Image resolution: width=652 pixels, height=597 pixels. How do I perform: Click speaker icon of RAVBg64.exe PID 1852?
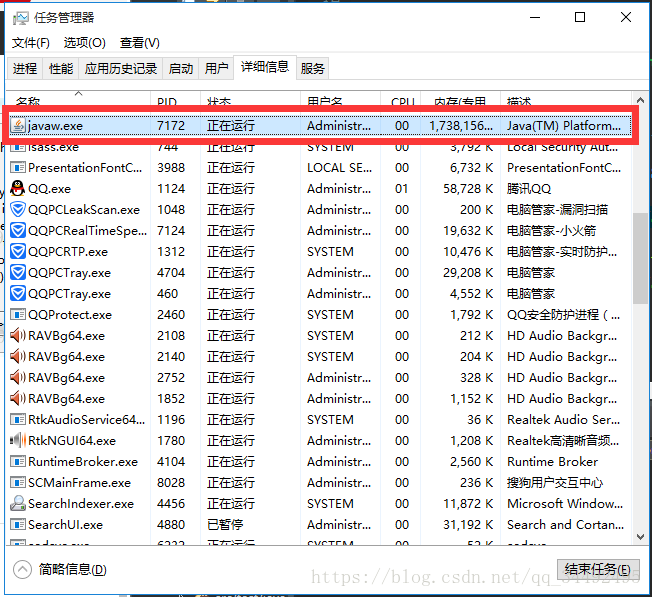tap(17, 398)
